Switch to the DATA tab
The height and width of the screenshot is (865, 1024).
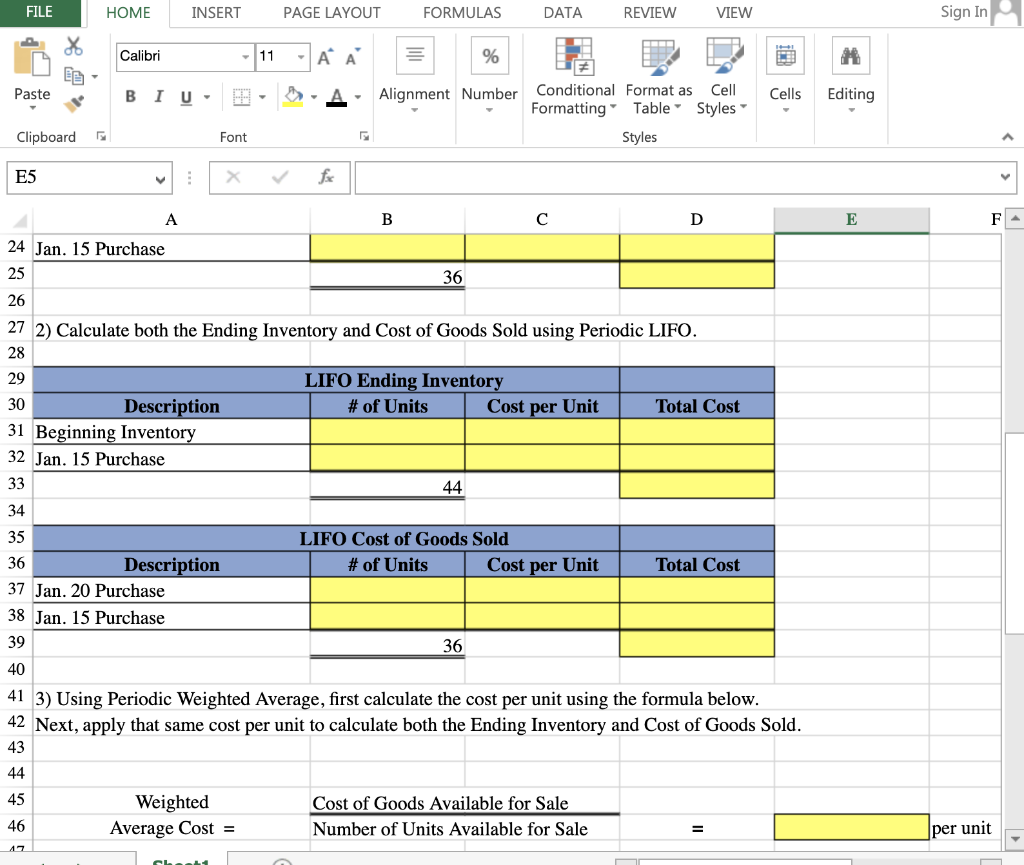tap(562, 13)
